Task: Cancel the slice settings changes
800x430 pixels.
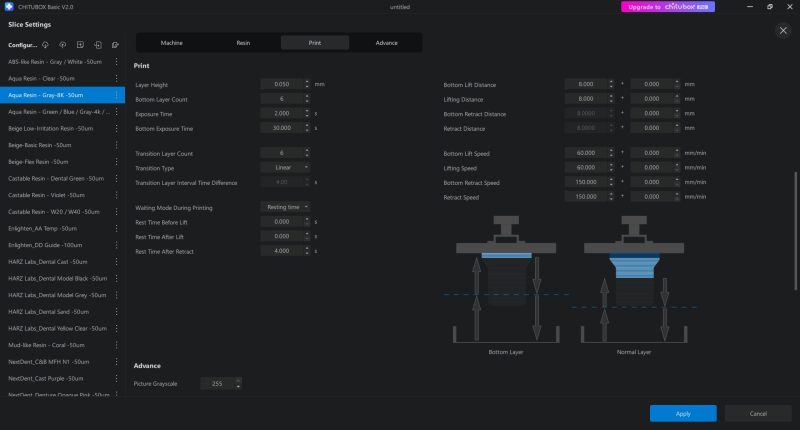Action: pos(758,414)
